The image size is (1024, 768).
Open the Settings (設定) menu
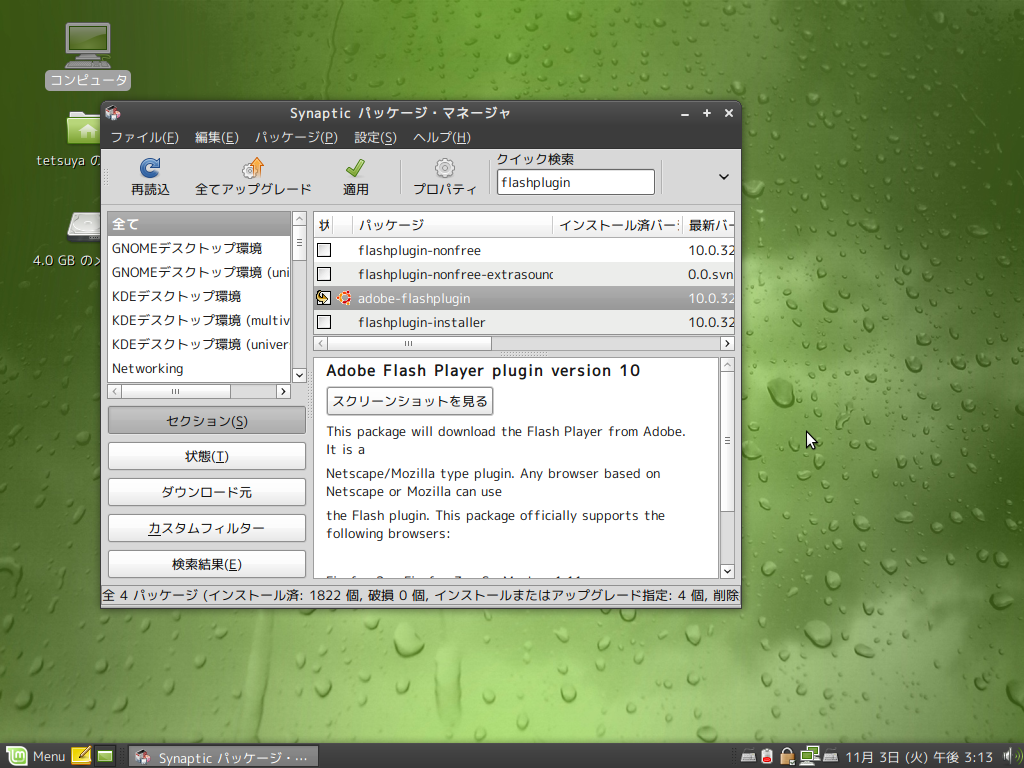(x=375, y=137)
